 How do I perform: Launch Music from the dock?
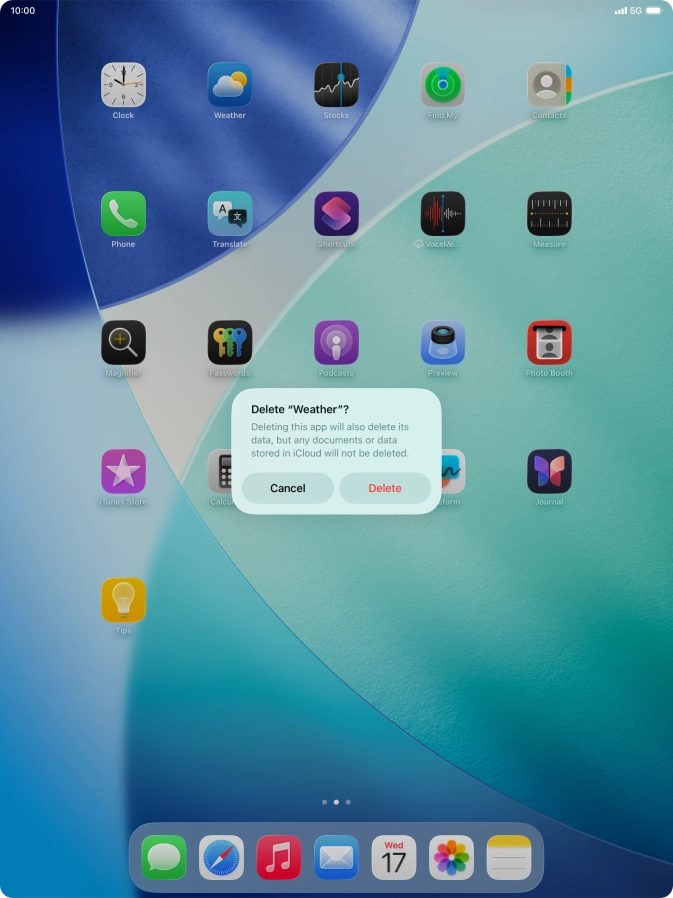279,857
